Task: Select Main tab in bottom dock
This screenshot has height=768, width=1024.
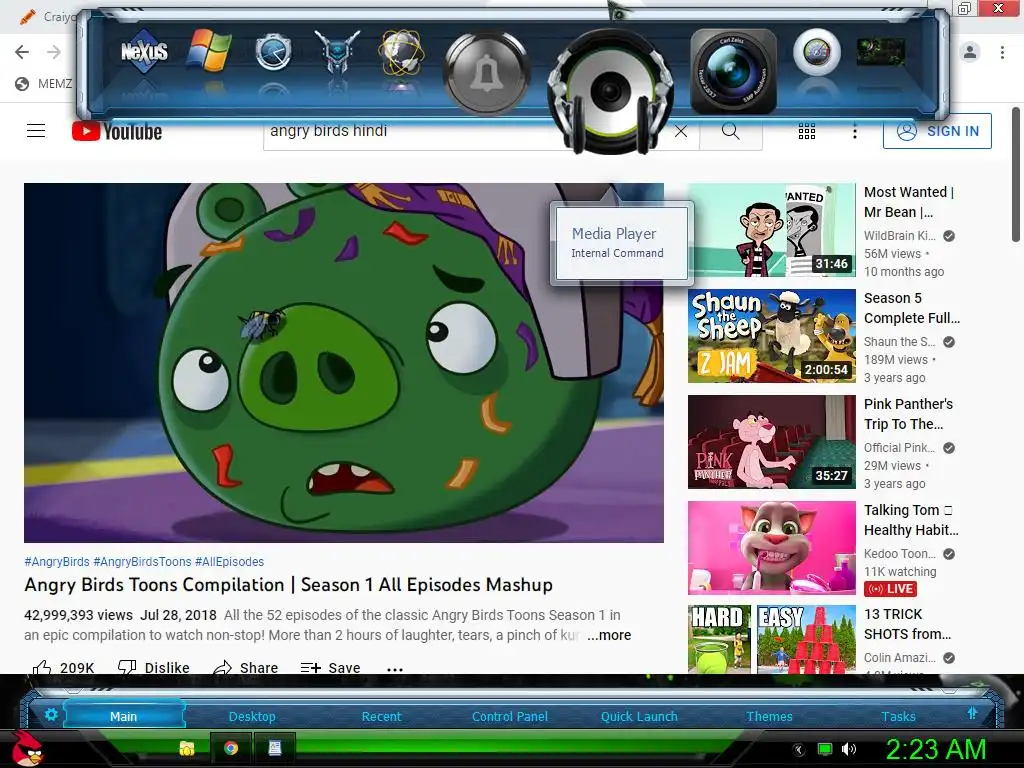Action: coord(123,716)
